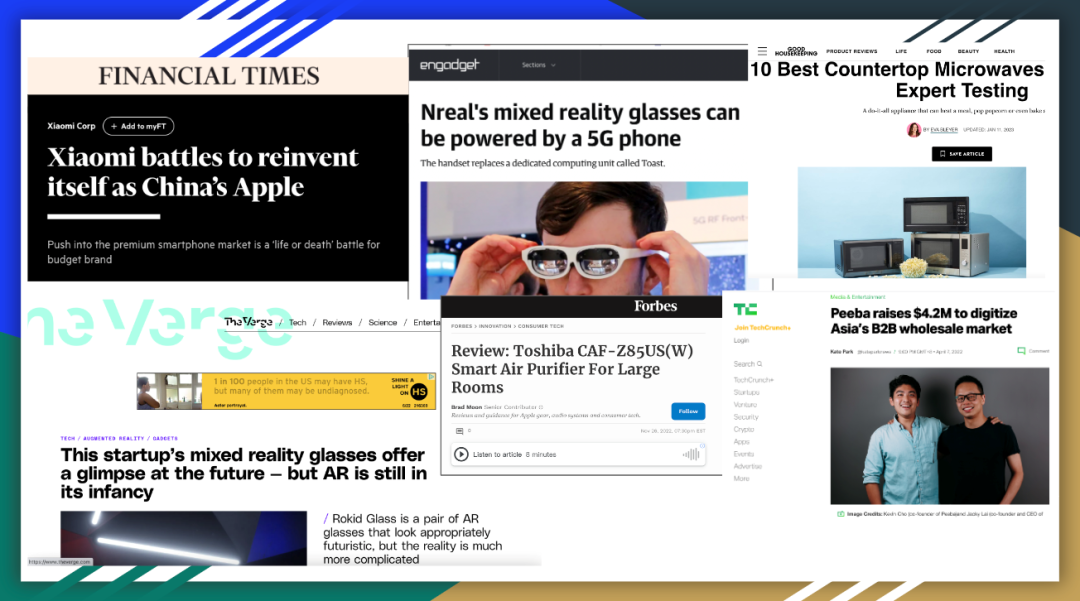Click the Engadget logo
The image size is (1080, 601).
449,65
